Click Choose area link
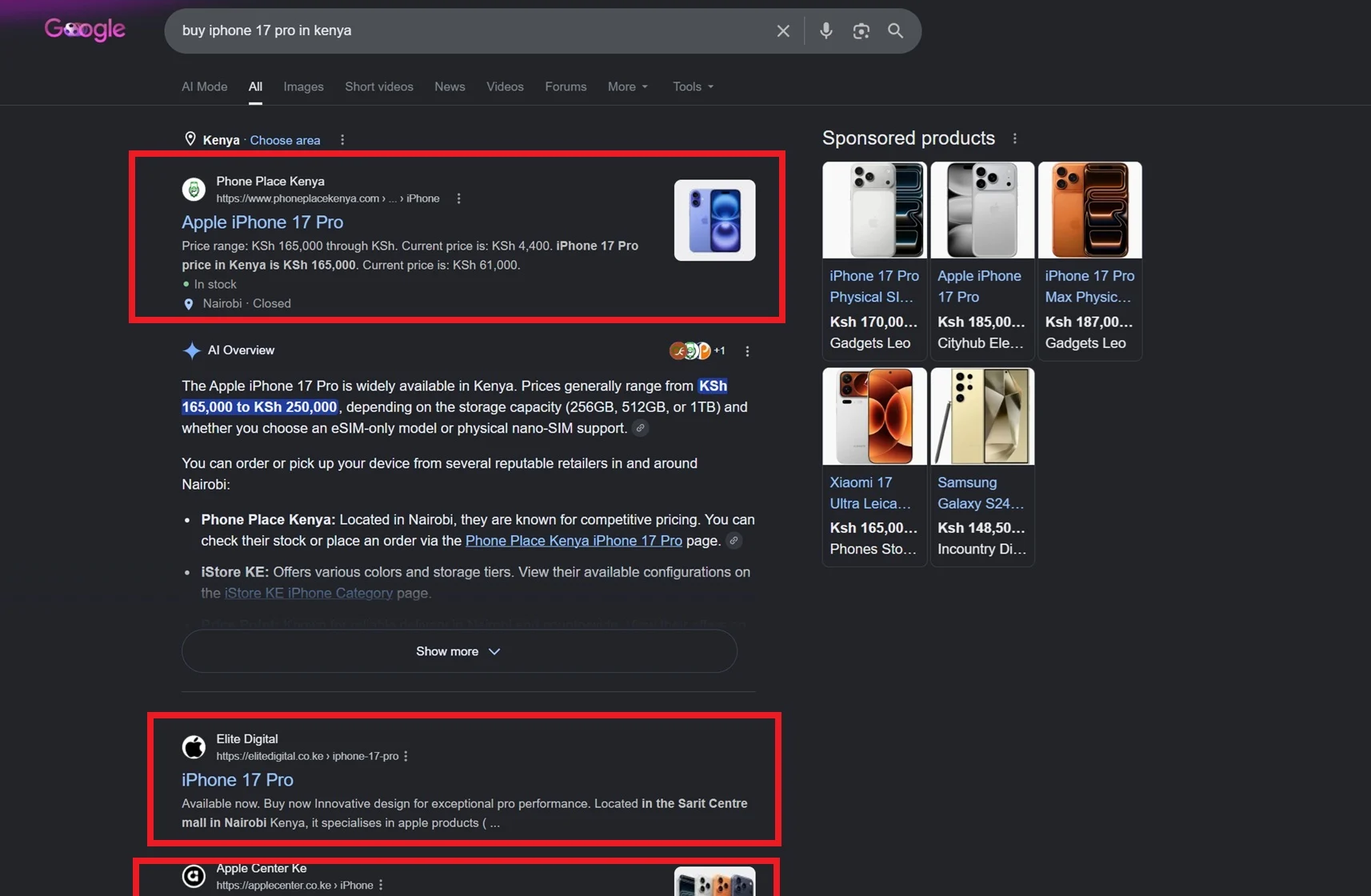The width and height of the screenshot is (1371, 896). 286,140
